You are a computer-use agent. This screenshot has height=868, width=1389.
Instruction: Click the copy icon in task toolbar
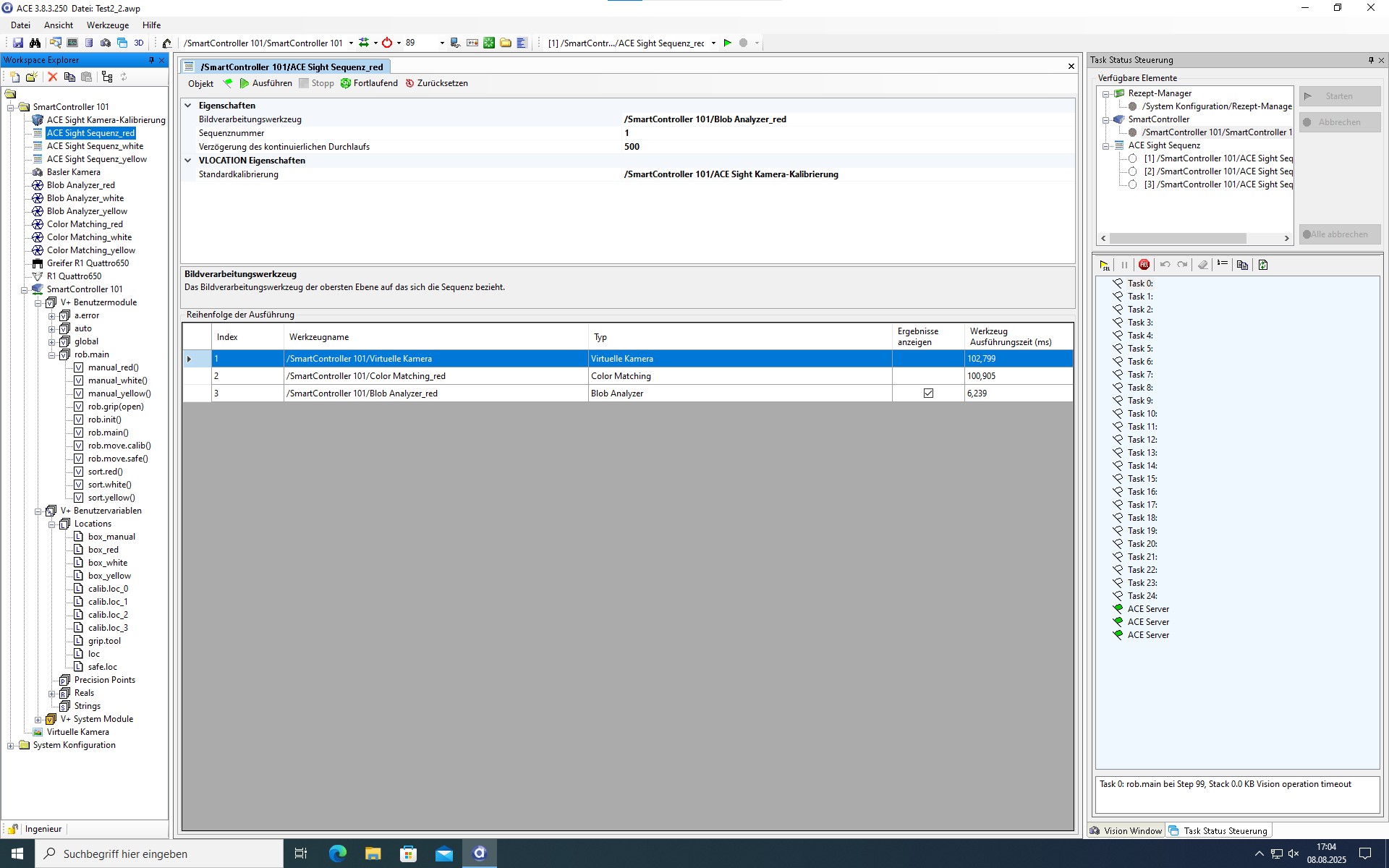point(1242,265)
